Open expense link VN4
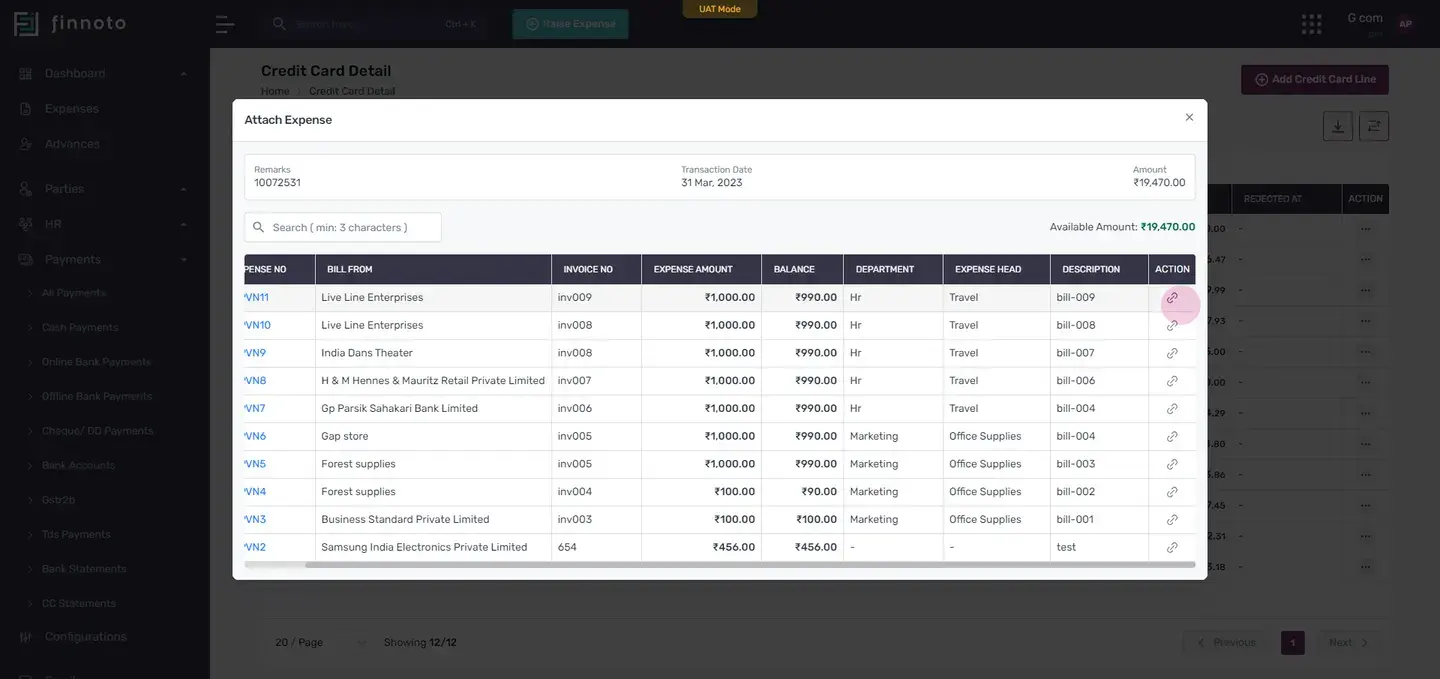Image resolution: width=1440 pixels, height=679 pixels. coord(255,492)
